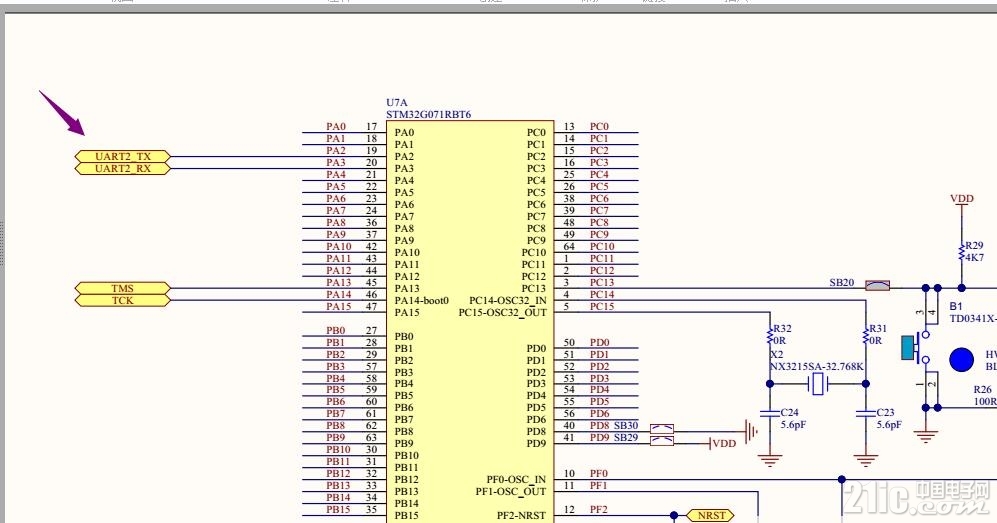Select the blue round button cap symbol
Viewport: 997px width, 523px height.
point(961,360)
